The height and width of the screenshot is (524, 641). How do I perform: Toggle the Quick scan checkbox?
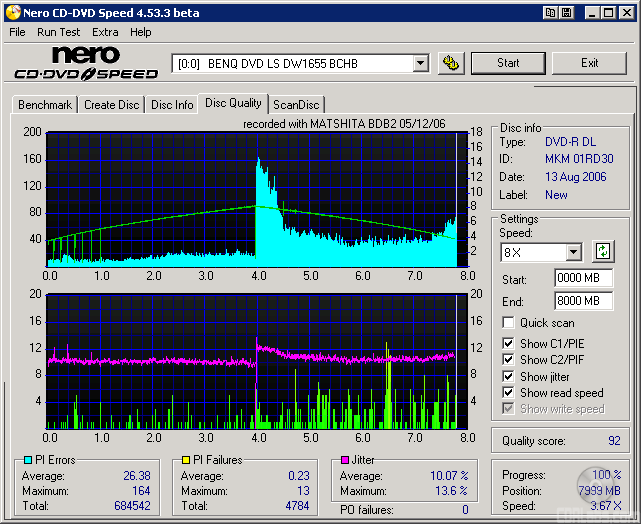point(509,323)
